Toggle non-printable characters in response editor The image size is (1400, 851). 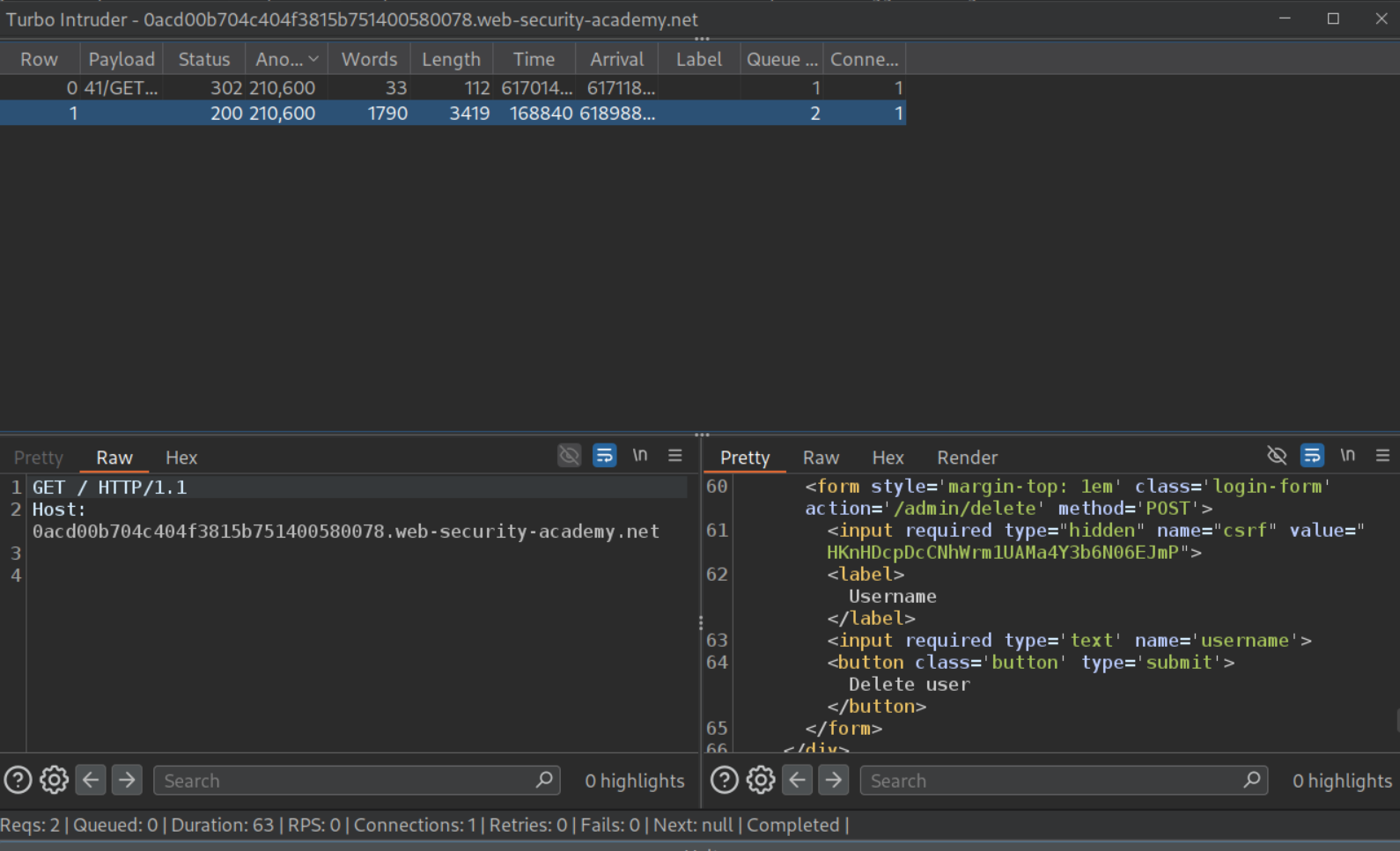pyautogui.click(x=1347, y=456)
